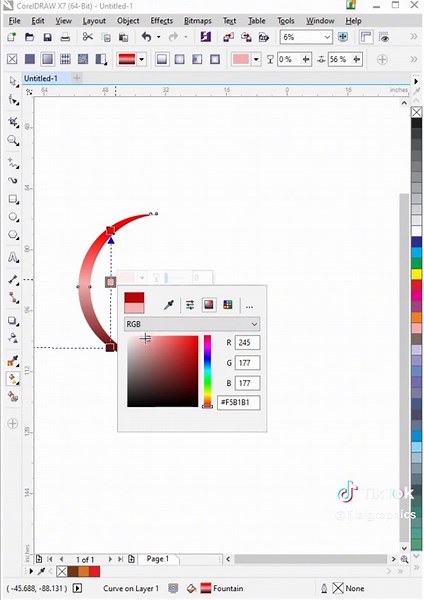The width and height of the screenshot is (424, 600).
Task: Choose Vector pattern fill type
Action: coord(65,59)
